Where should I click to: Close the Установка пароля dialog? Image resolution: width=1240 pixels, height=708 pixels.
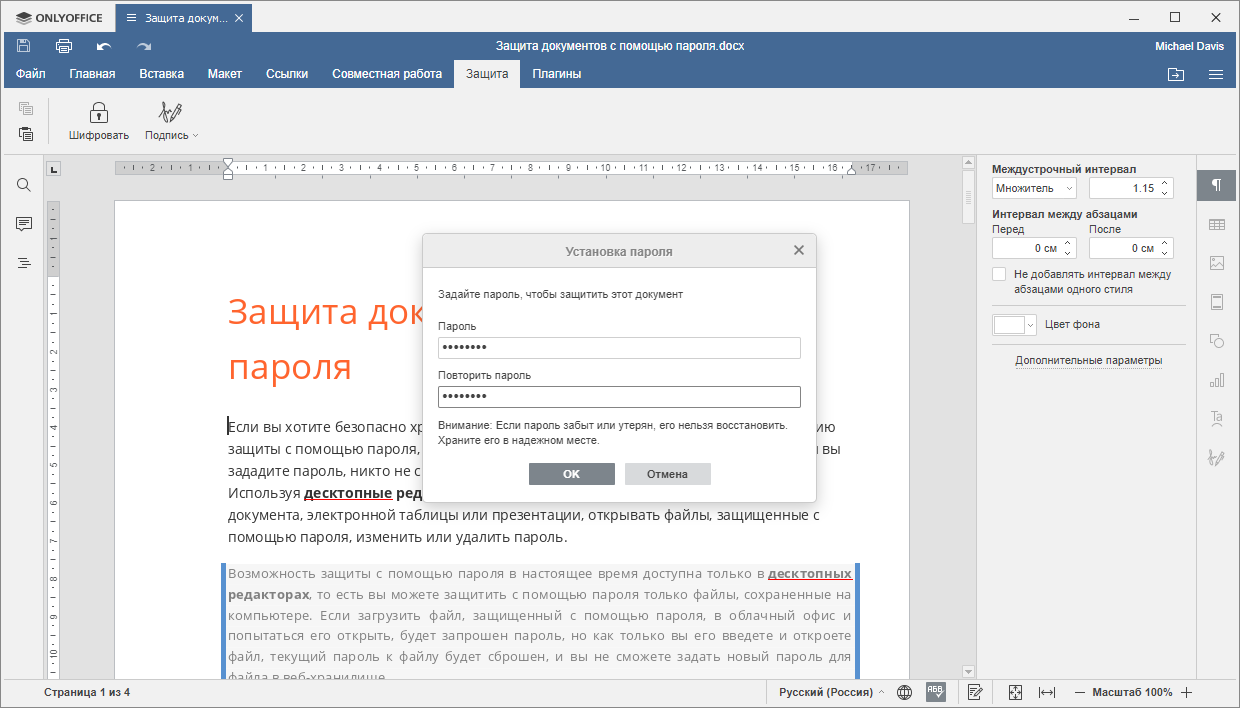(799, 251)
